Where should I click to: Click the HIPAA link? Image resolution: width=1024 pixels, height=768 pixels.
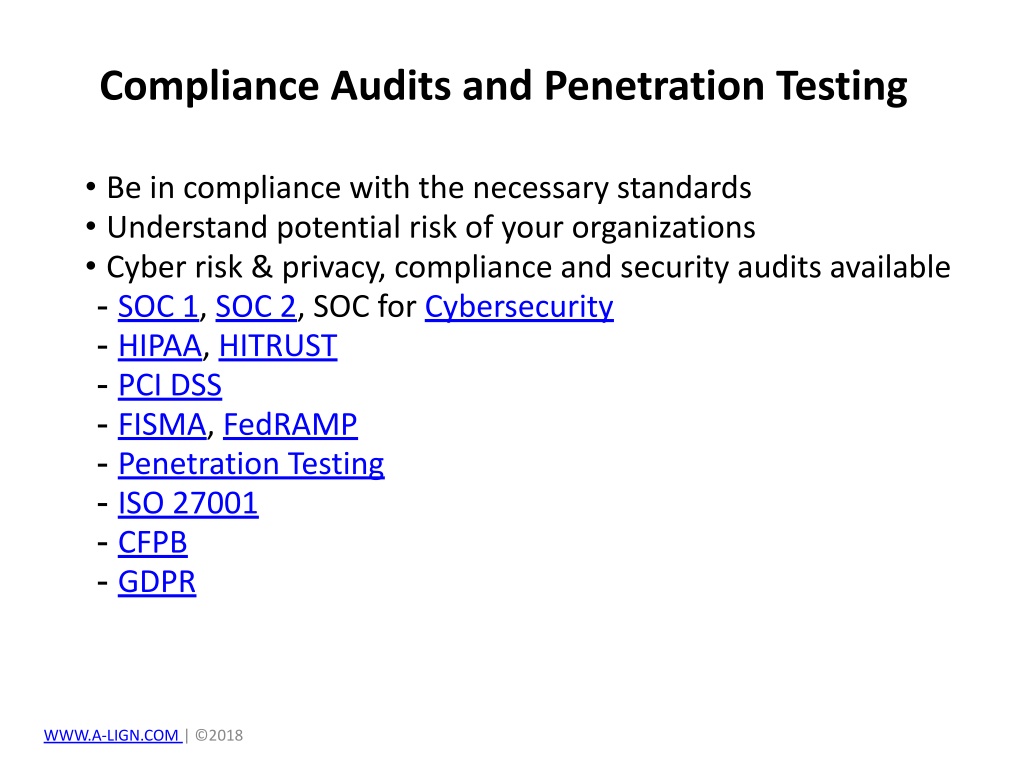[160, 346]
